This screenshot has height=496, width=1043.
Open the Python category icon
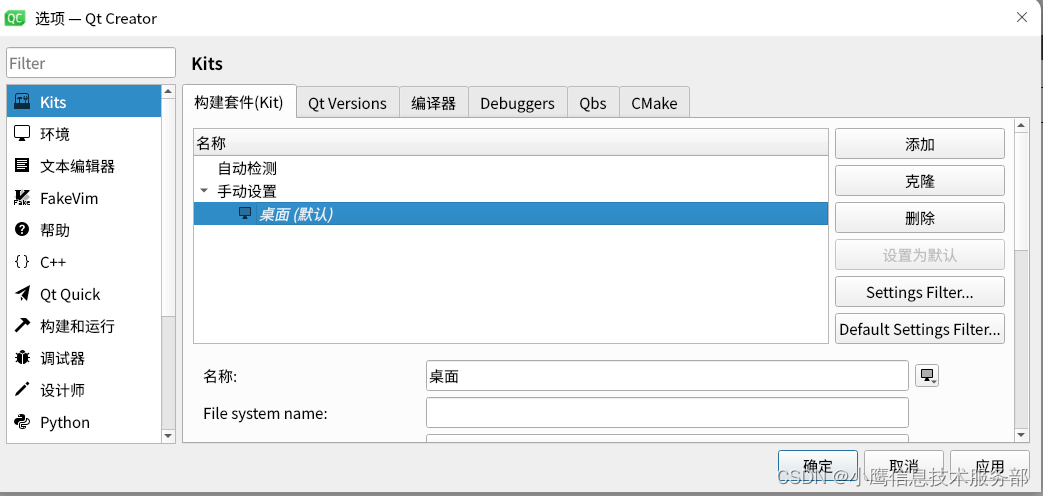[x=22, y=422]
